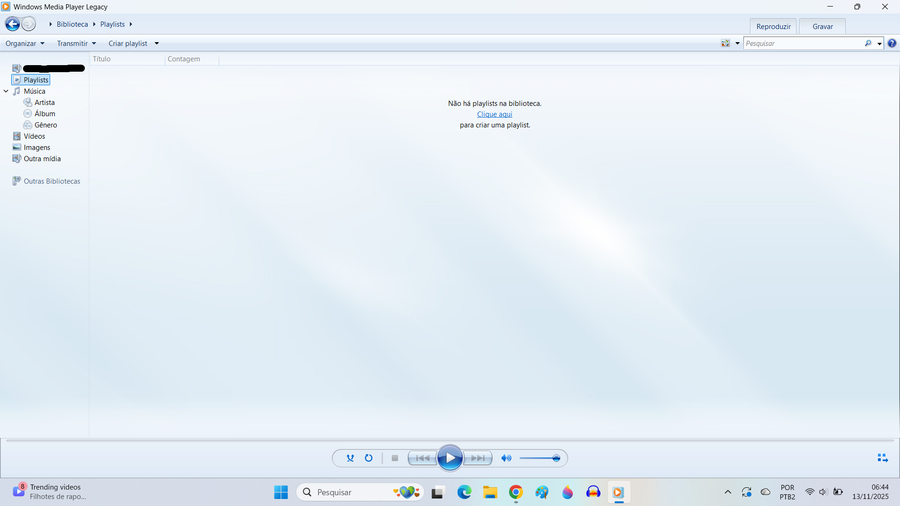Screen dimensions: 900x506
Task: Skip to previous track
Action: click(x=422, y=458)
